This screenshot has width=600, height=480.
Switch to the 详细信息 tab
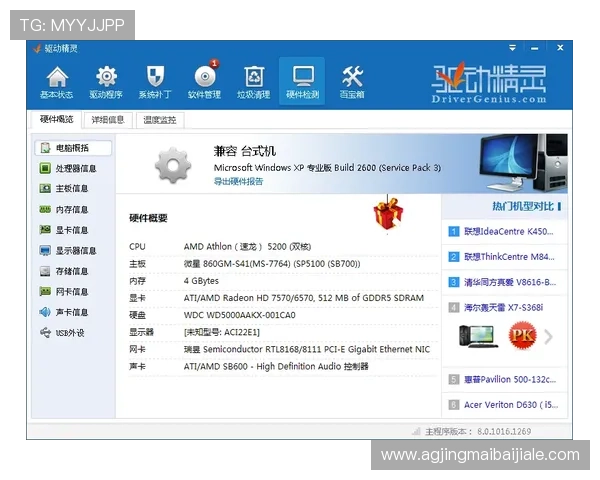coord(108,120)
